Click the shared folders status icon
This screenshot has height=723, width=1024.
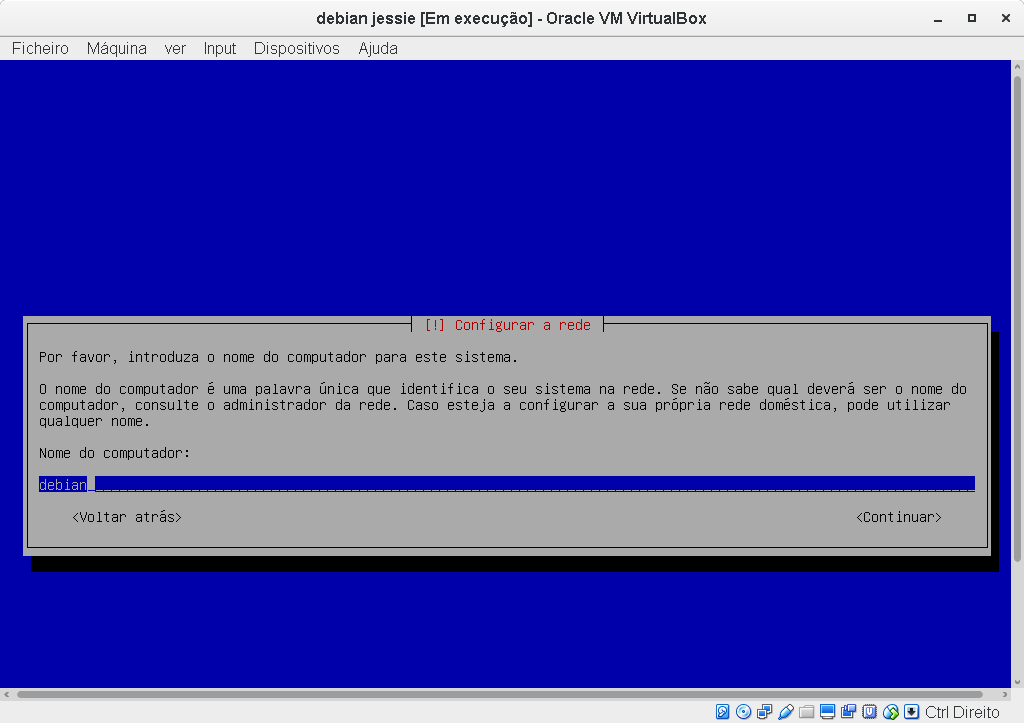pyautogui.click(x=807, y=712)
